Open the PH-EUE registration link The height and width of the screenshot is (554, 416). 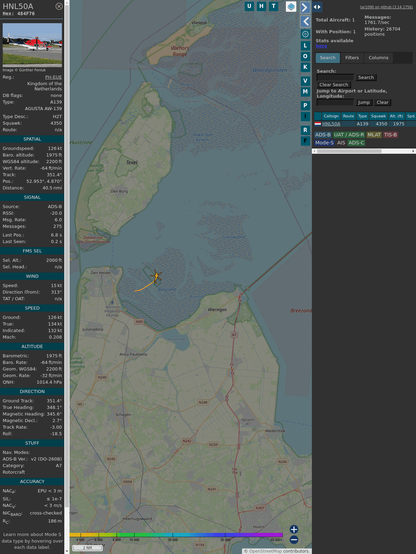[53, 77]
